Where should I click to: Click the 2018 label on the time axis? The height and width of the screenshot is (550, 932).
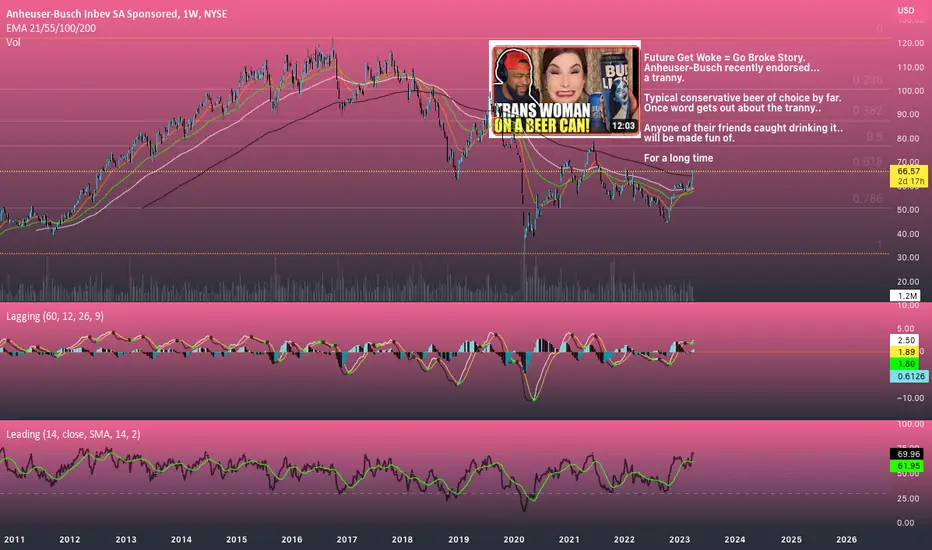[x=402, y=539]
